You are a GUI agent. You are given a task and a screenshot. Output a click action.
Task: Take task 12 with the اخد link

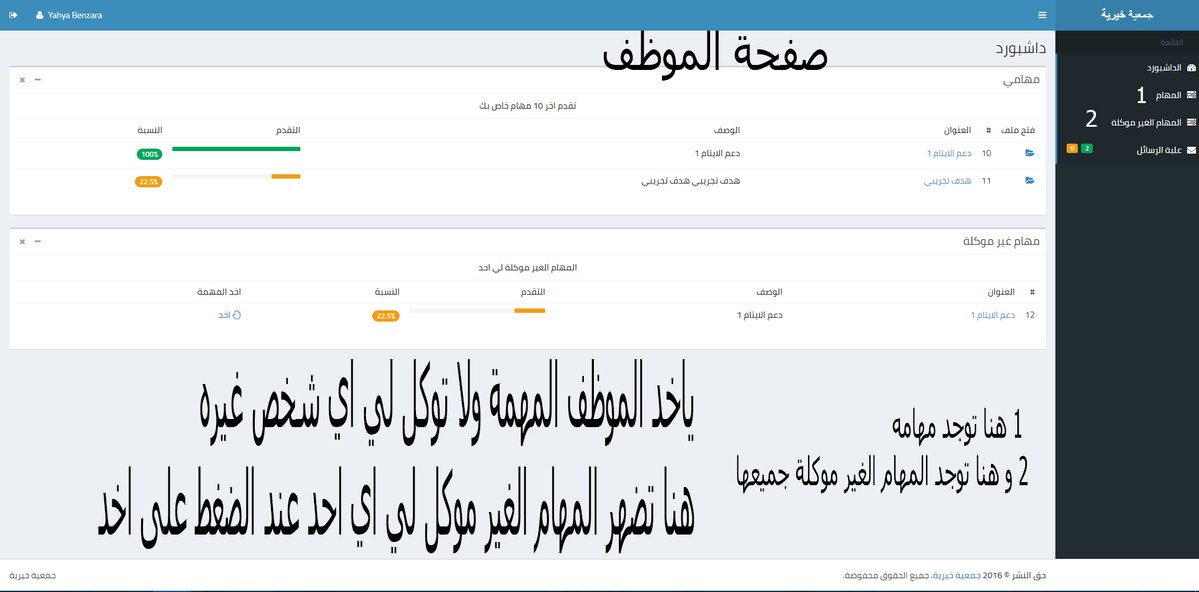click(x=229, y=314)
